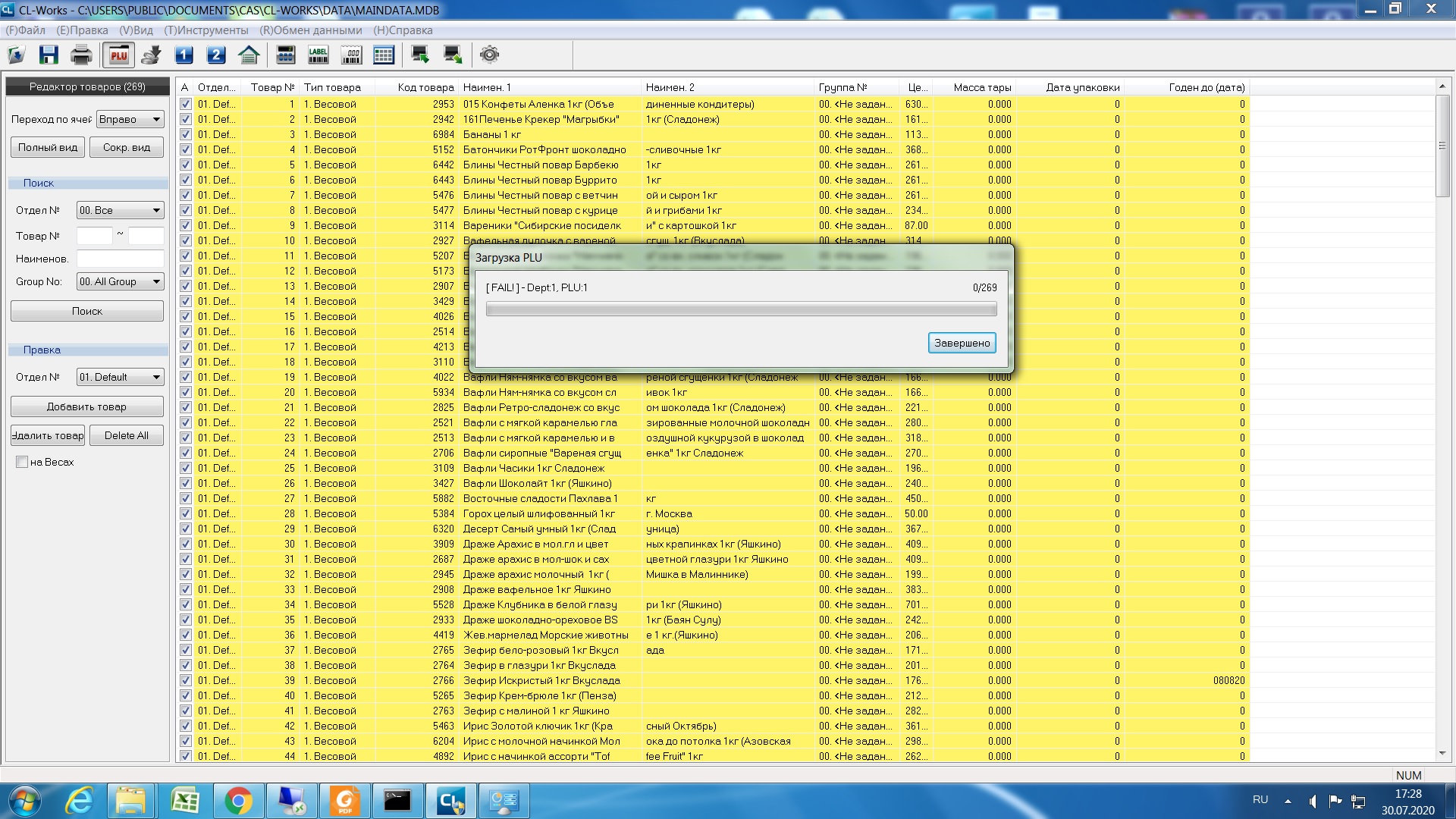Click the printer icon in toolbar

[81, 55]
